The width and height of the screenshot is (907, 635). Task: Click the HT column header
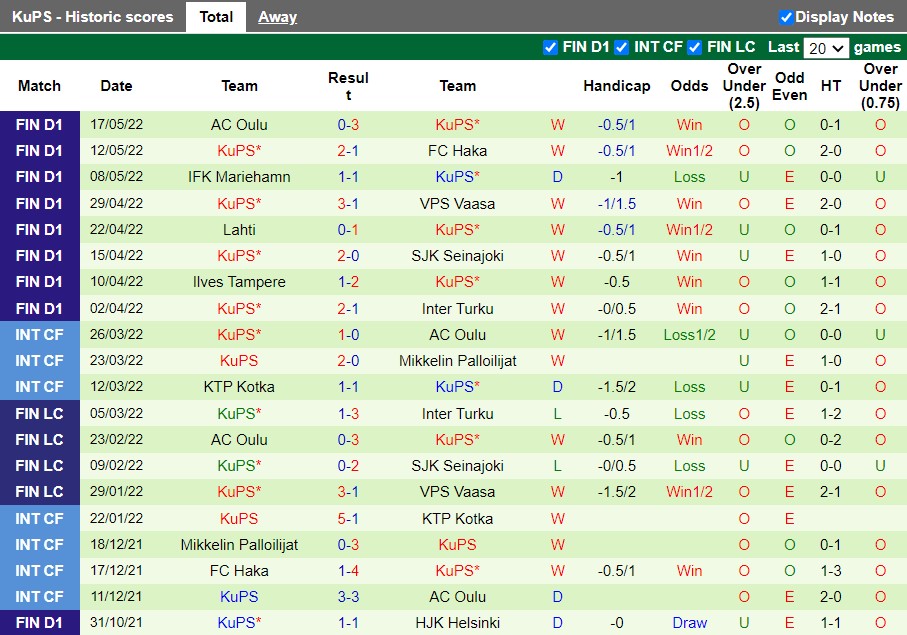point(831,86)
